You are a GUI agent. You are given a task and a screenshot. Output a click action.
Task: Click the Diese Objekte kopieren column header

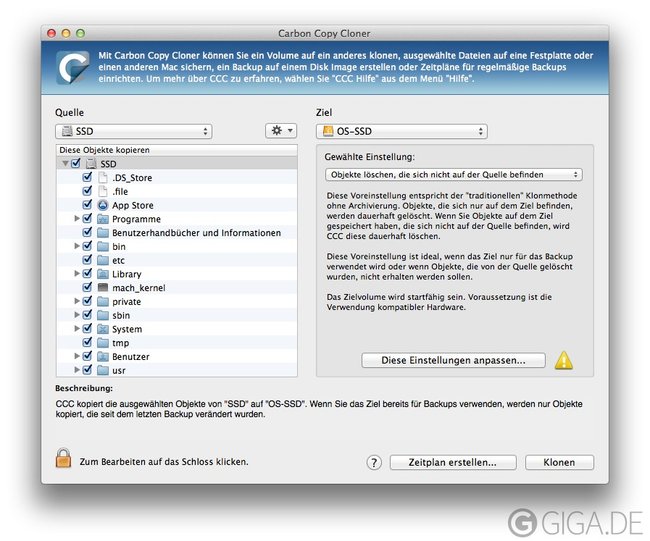[177, 150]
